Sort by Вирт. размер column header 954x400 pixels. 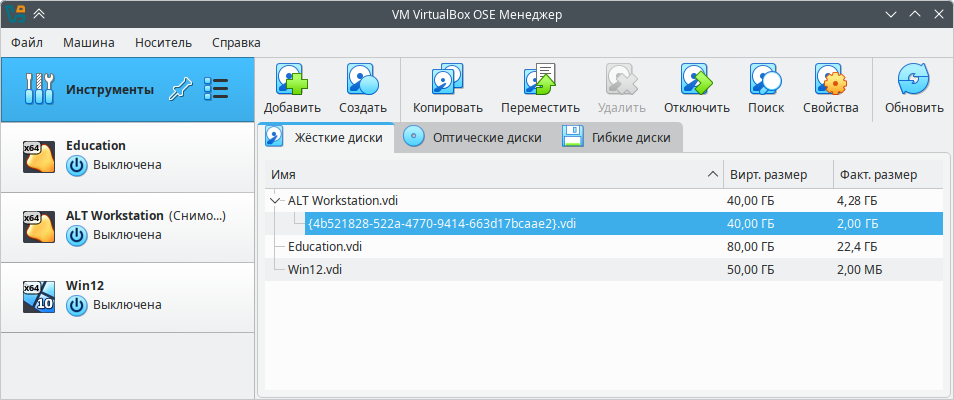pos(778,175)
